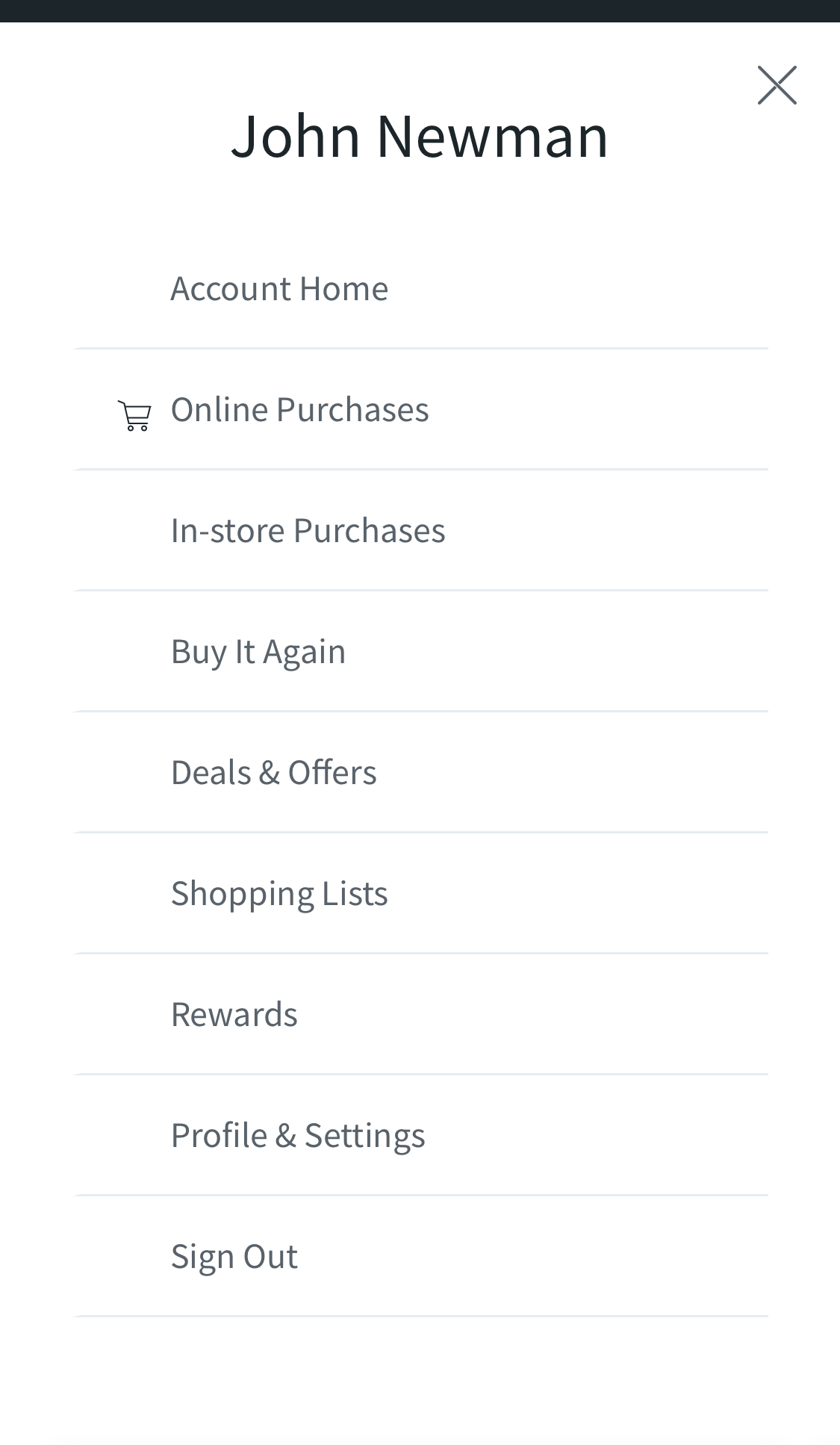Screen dimensions: 840x1445
Task: Click the shopping cart icon beside Online Purchases
Action: 134,415
